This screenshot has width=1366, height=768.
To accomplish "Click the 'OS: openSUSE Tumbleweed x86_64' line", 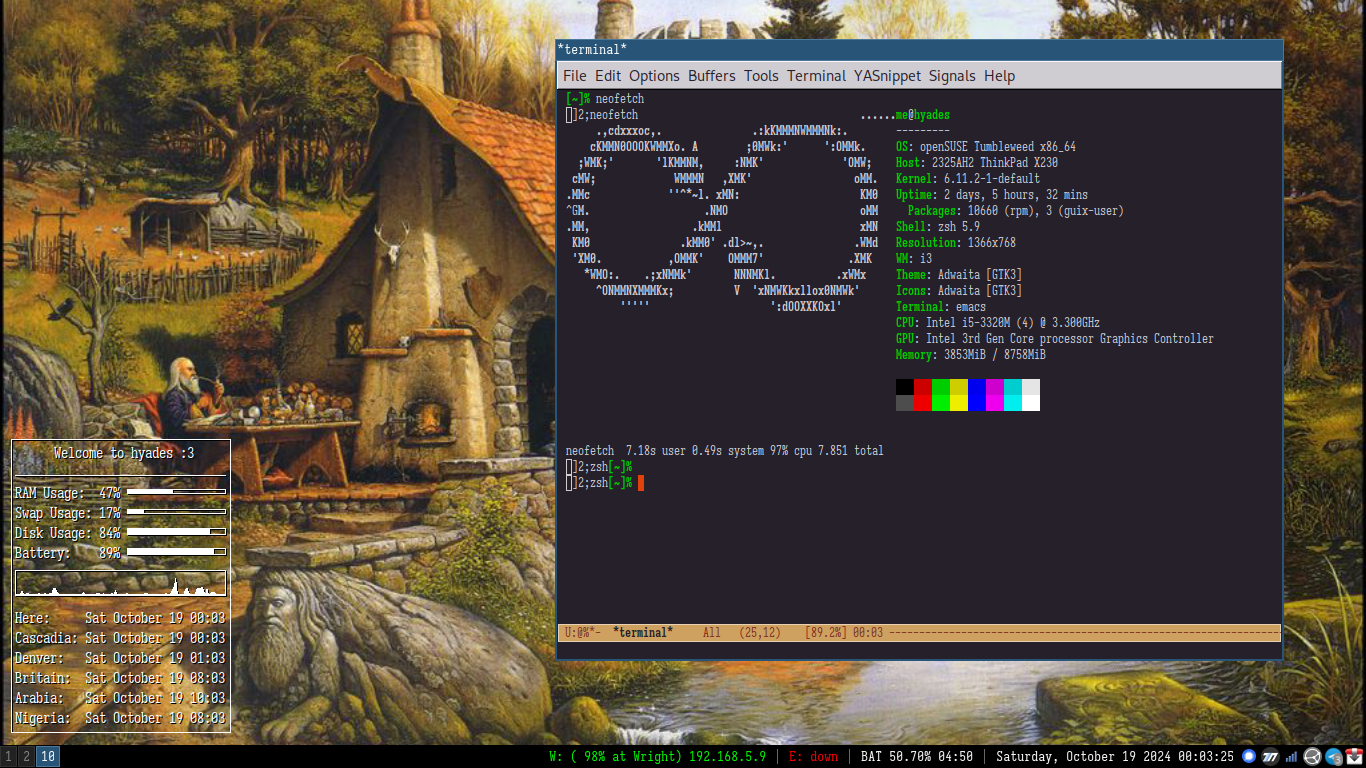I will [x=986, y=147].
